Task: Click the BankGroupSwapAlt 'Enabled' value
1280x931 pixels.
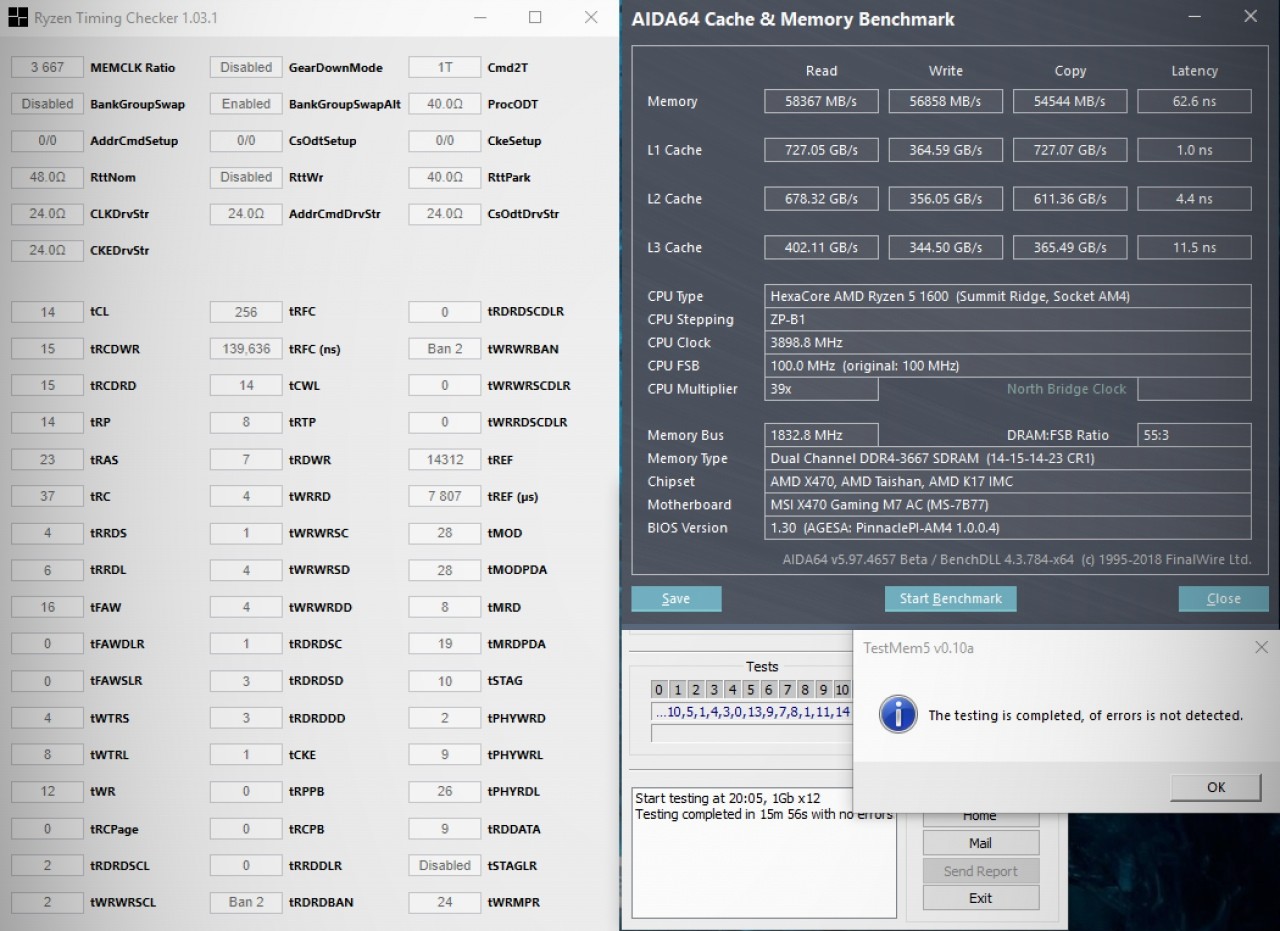Action: tap(246, 104)
